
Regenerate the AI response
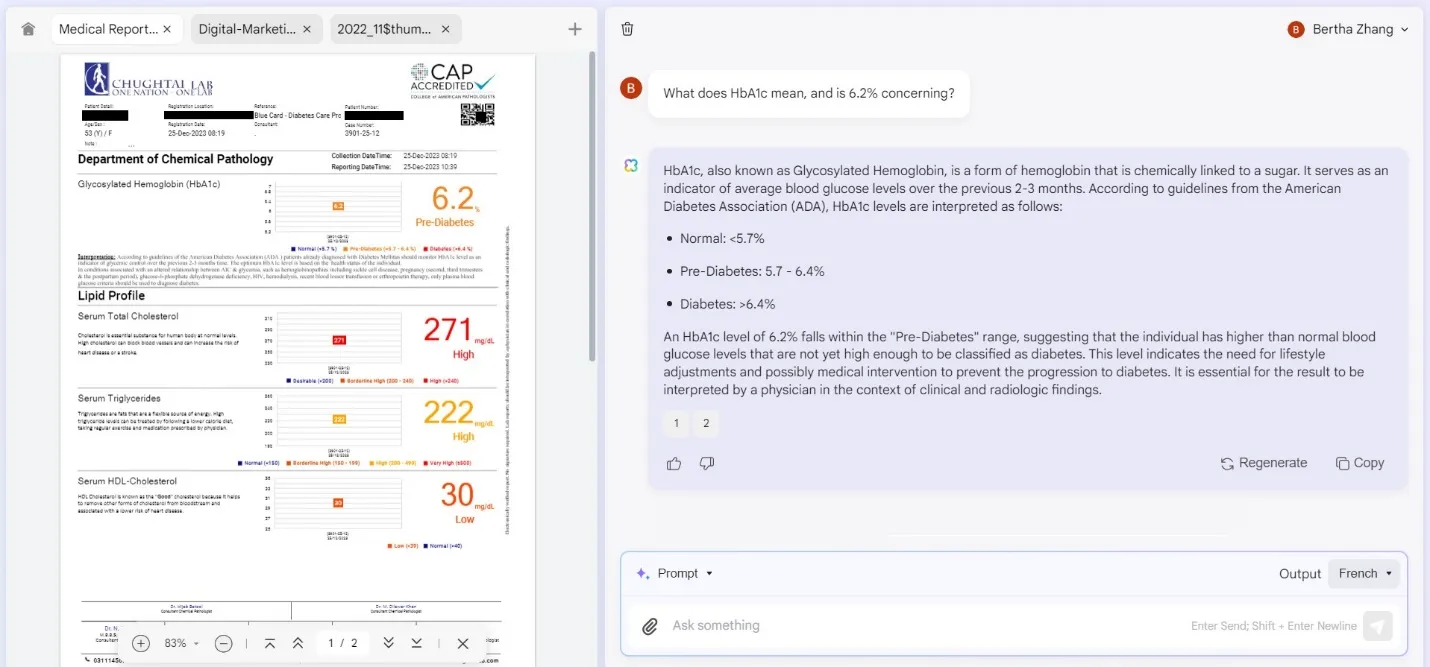[1264, 463]
